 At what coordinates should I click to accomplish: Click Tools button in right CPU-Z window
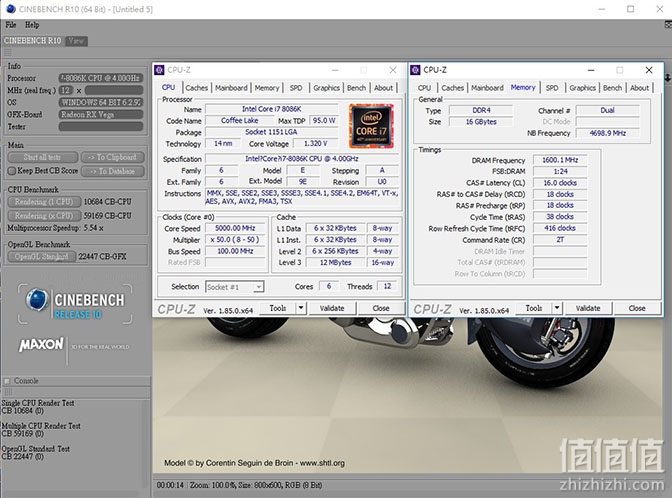pos(534,308)
